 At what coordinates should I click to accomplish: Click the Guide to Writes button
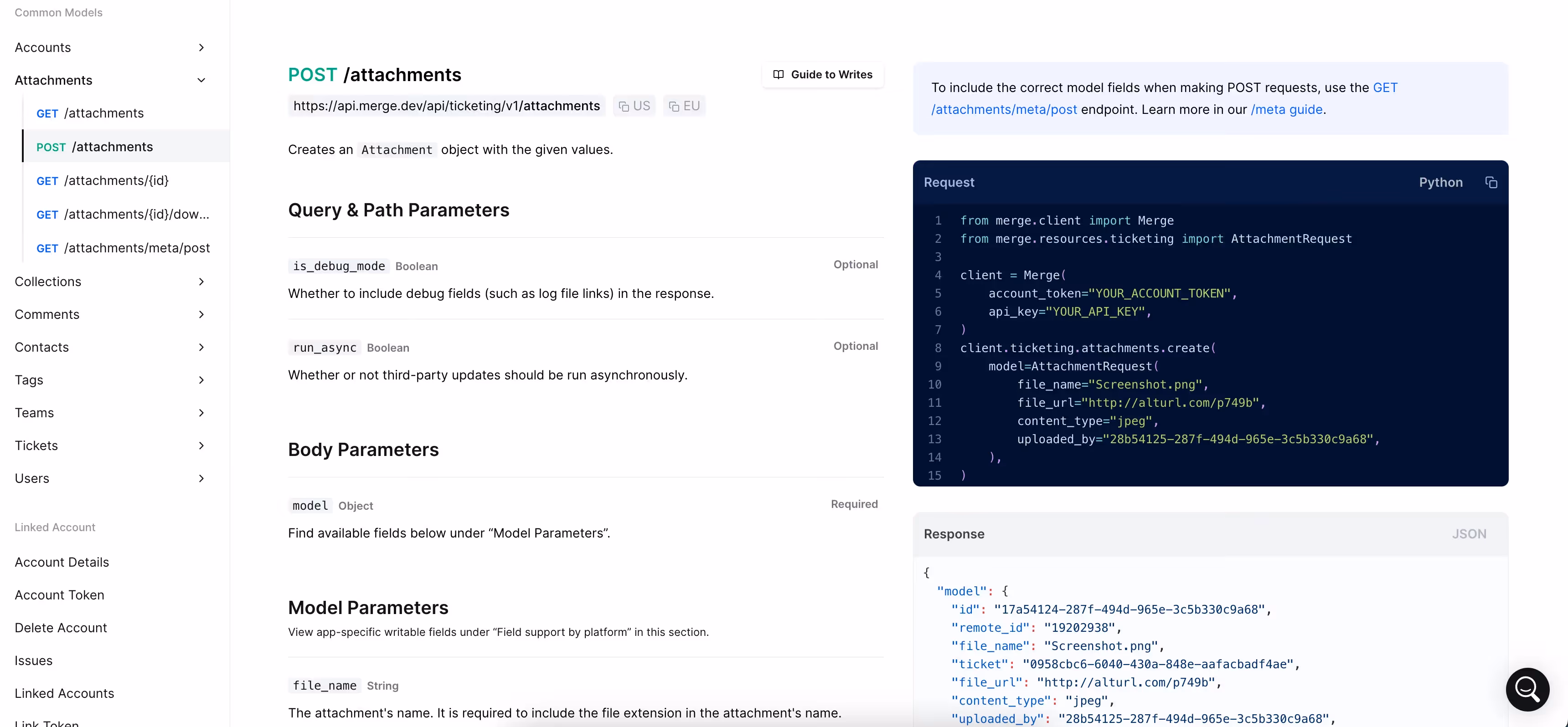point(831,74)
